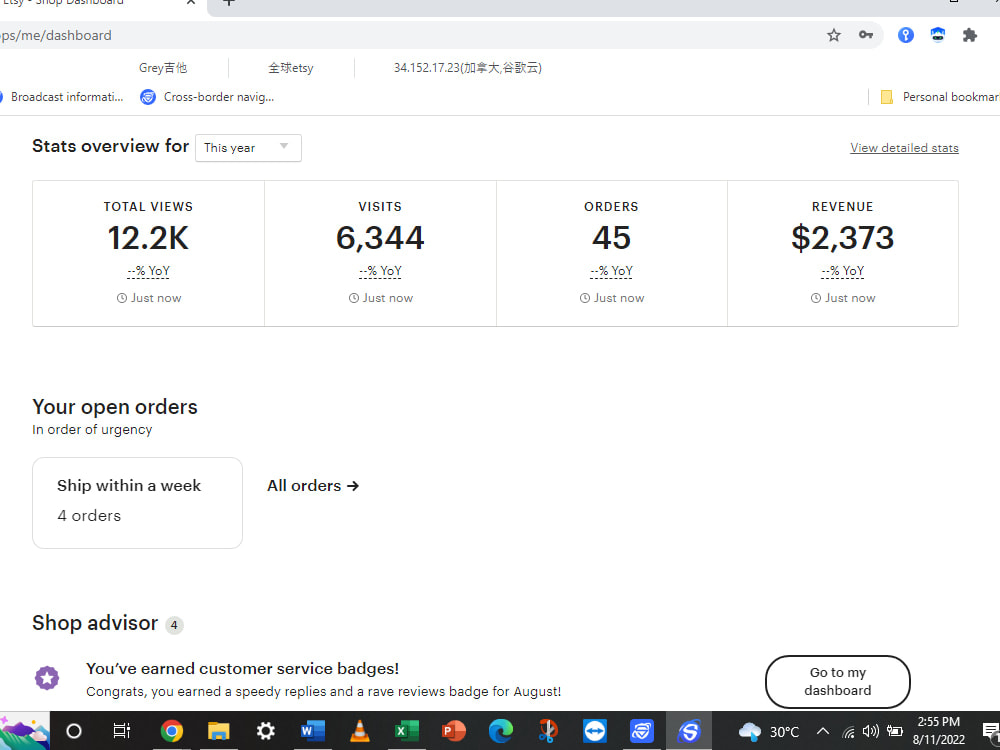This screenshot has width=1000, height=750.
Task: Open the 30°C weather tray widget
Action: click(x=768, y=732)
